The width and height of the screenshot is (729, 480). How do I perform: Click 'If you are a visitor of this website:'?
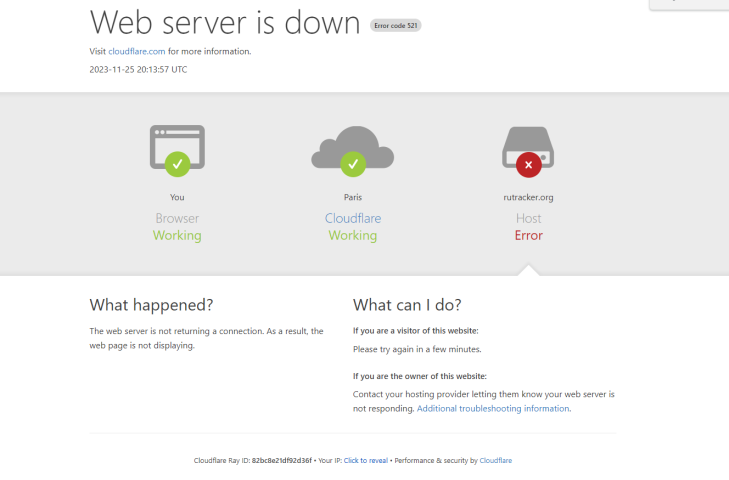point(416,331)
